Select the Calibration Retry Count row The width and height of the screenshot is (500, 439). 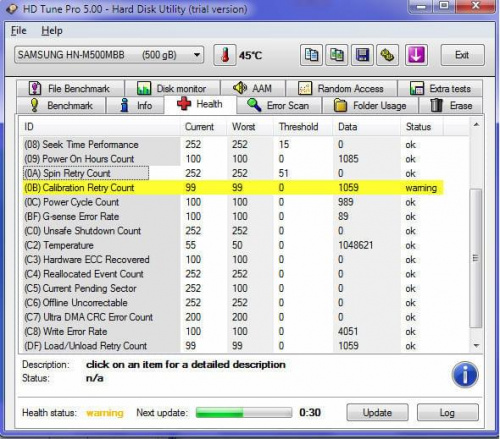coord(233,188)
